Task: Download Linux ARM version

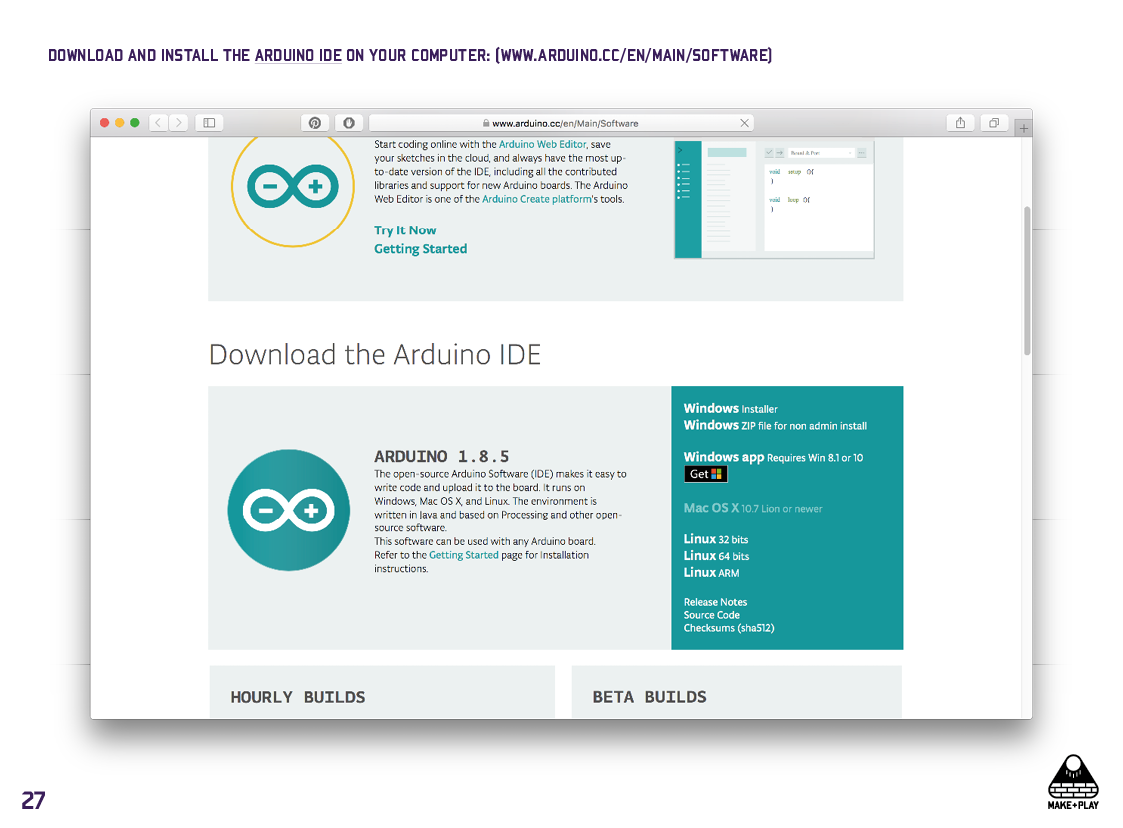Action: click(x=711, y=572)
